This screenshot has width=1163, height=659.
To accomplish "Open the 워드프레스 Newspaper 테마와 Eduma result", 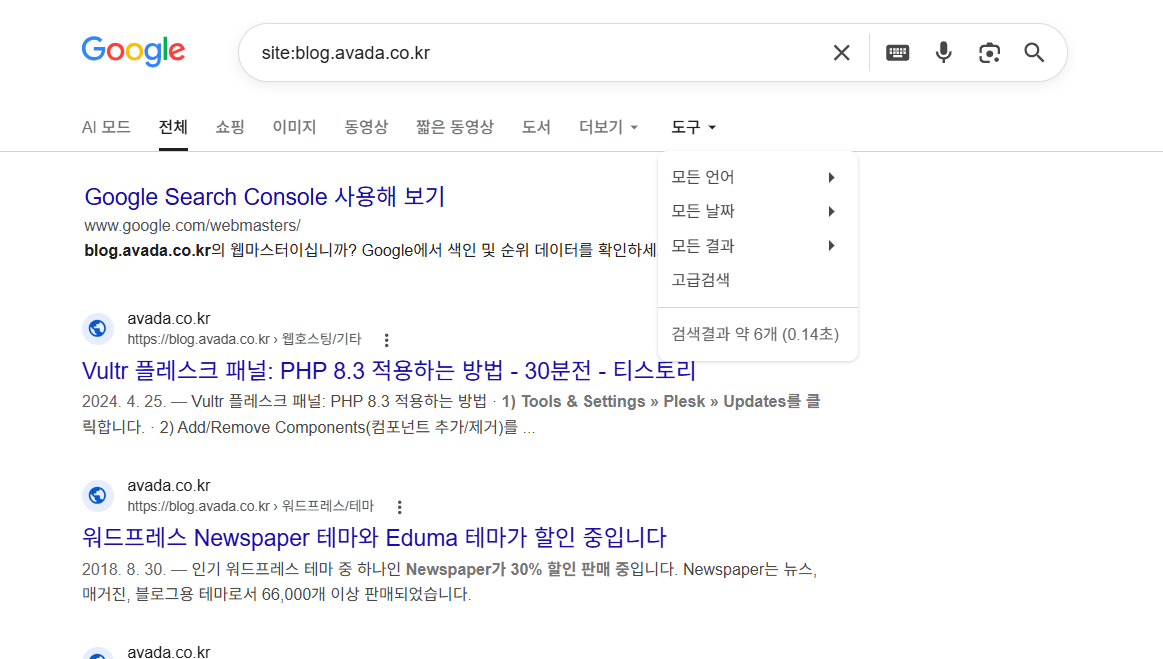I will pos(374,537).
